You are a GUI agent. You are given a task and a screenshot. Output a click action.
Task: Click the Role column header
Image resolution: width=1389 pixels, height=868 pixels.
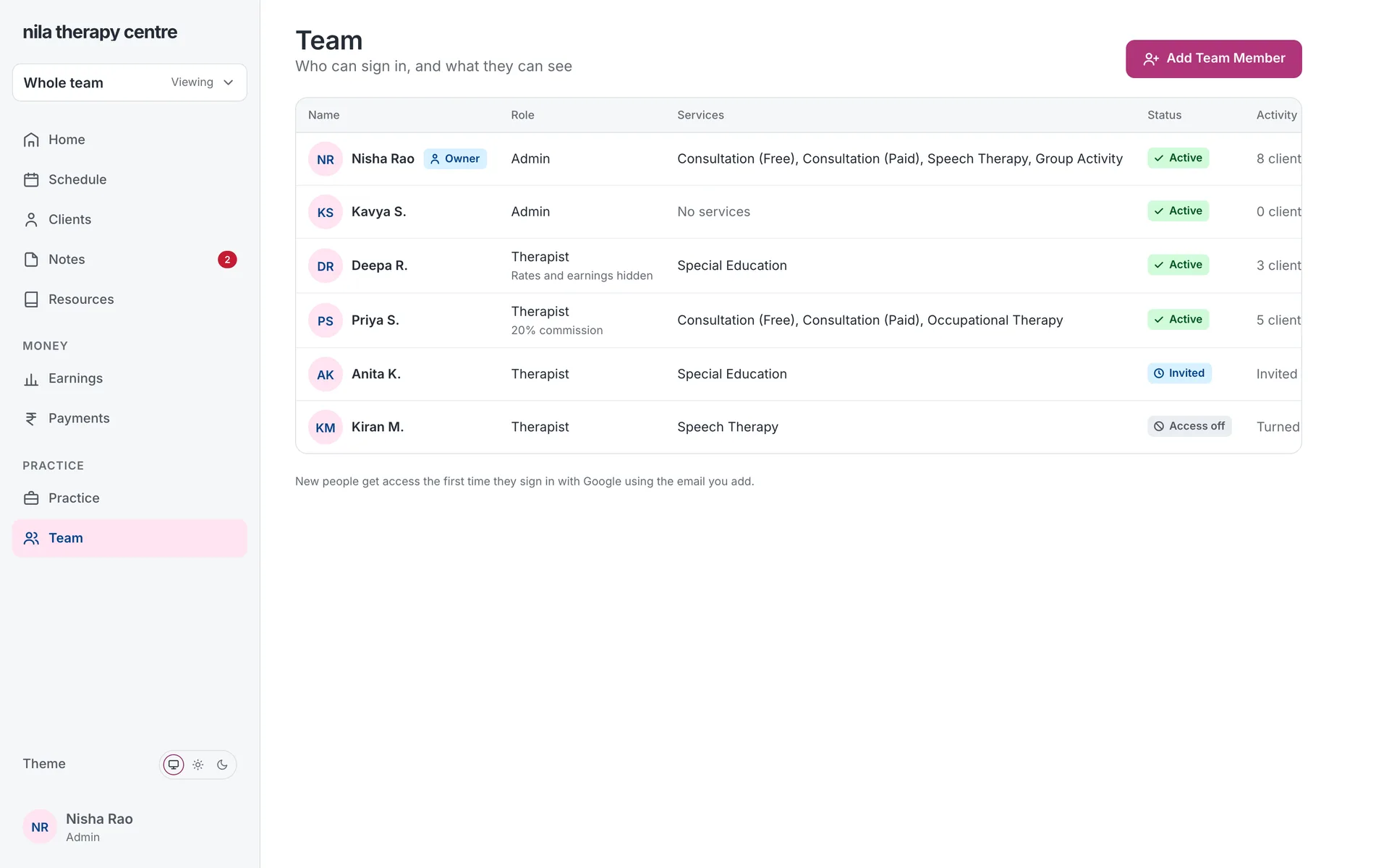pyautogui.click(x=522, y=115)
